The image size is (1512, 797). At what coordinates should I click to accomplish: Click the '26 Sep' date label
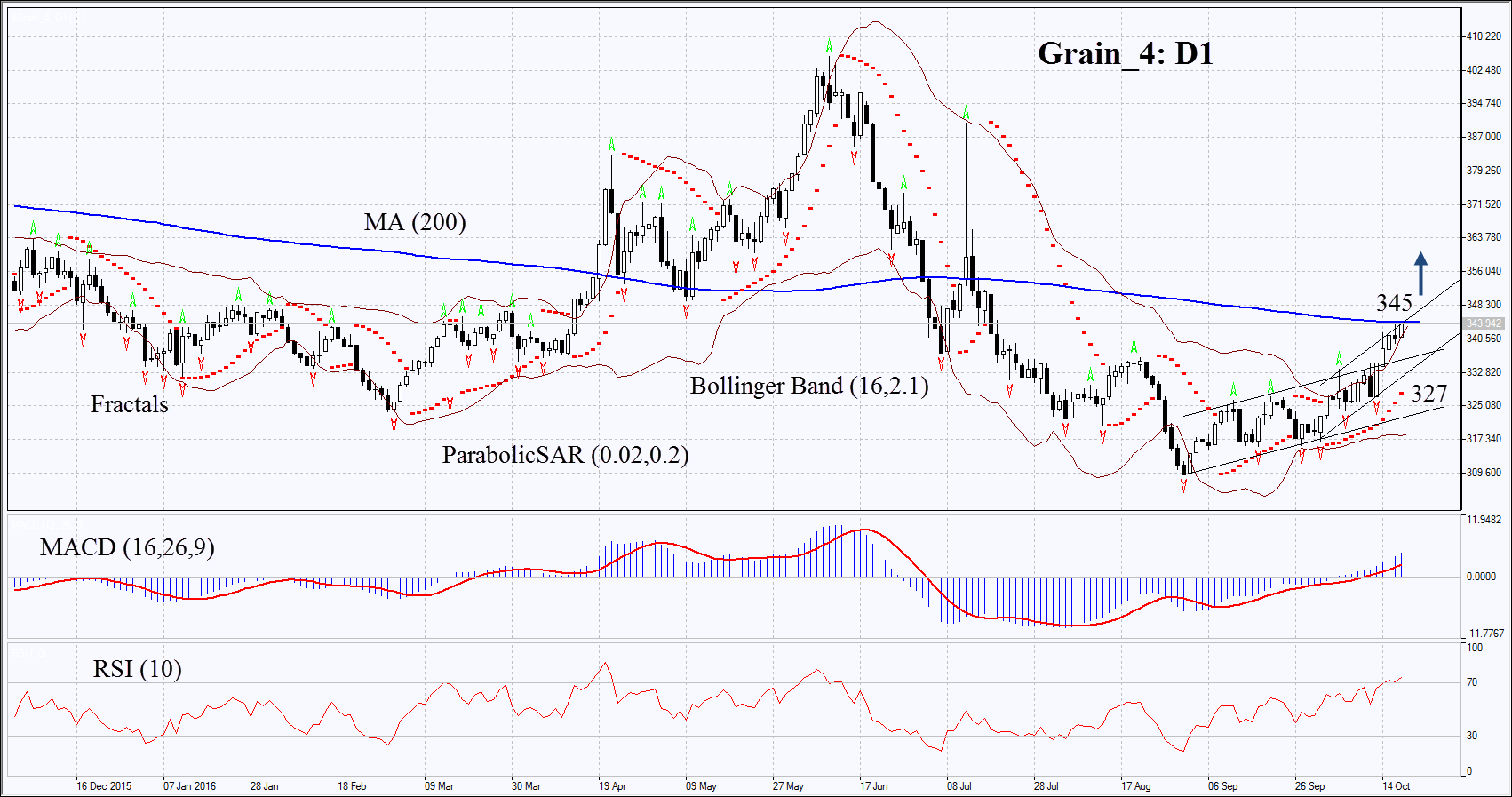[1309, 786]
